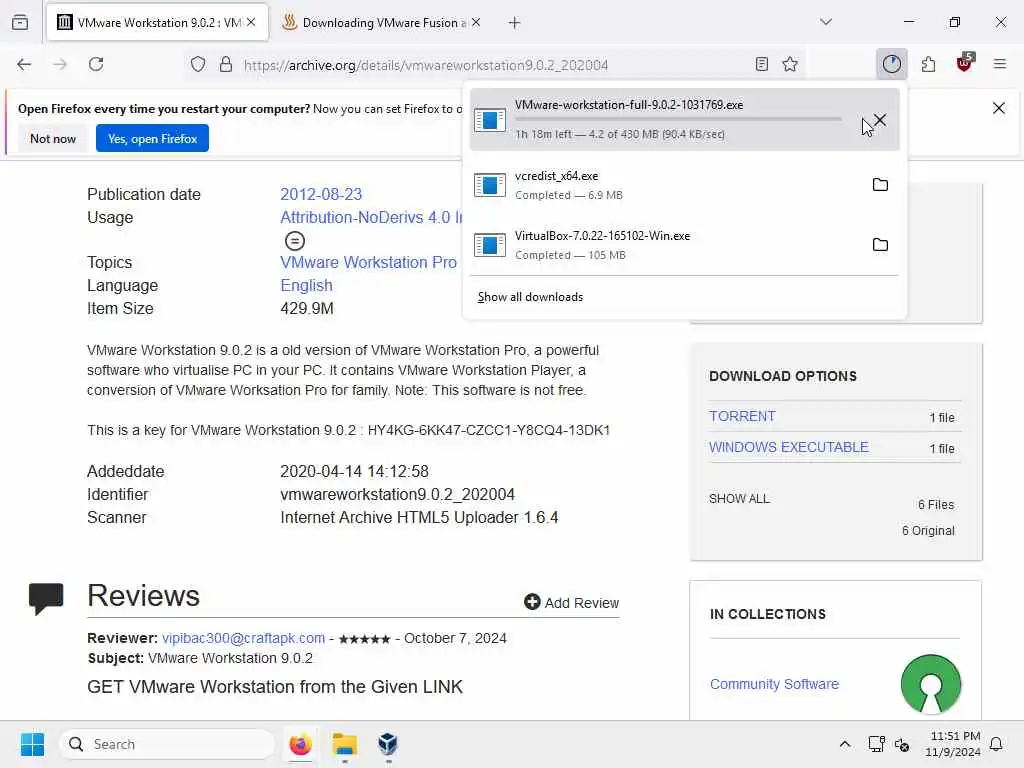Open the 2012-08-23 publication date link
This screenshot has height=768, width=1024.
click(x=321, y=194)
